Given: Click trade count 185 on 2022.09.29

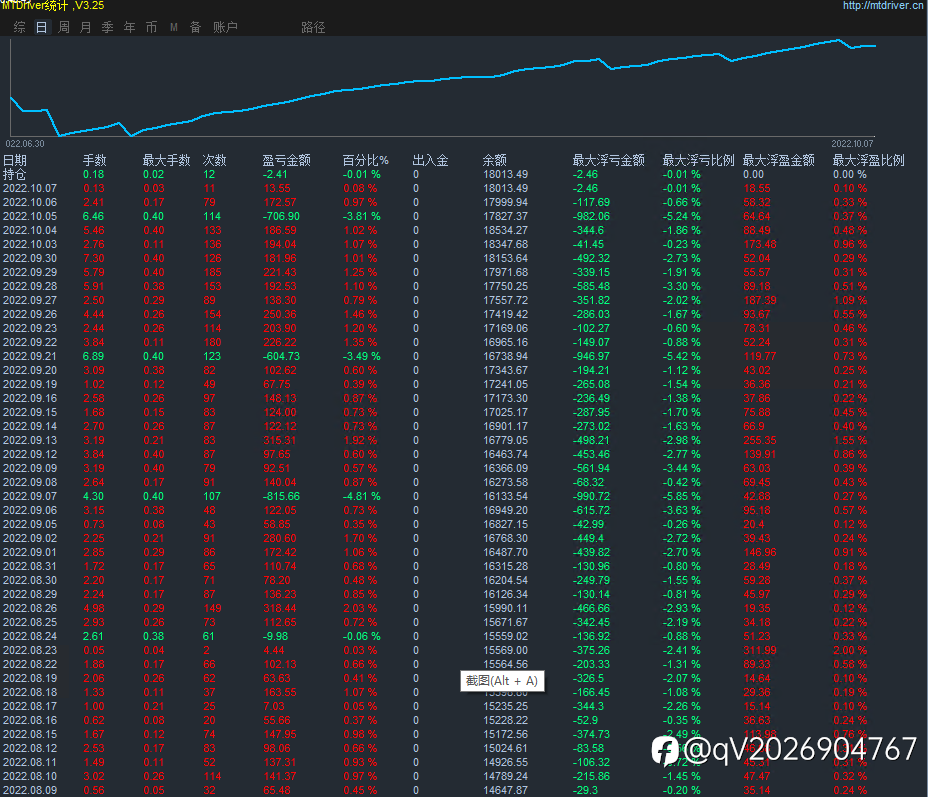Looking at the screenshot, I should [212, 272].
